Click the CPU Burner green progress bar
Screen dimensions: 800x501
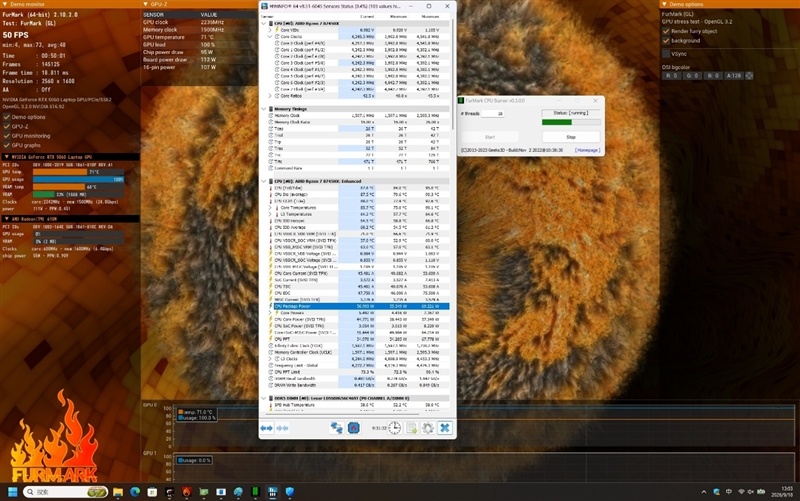click(x=571, y=122)
